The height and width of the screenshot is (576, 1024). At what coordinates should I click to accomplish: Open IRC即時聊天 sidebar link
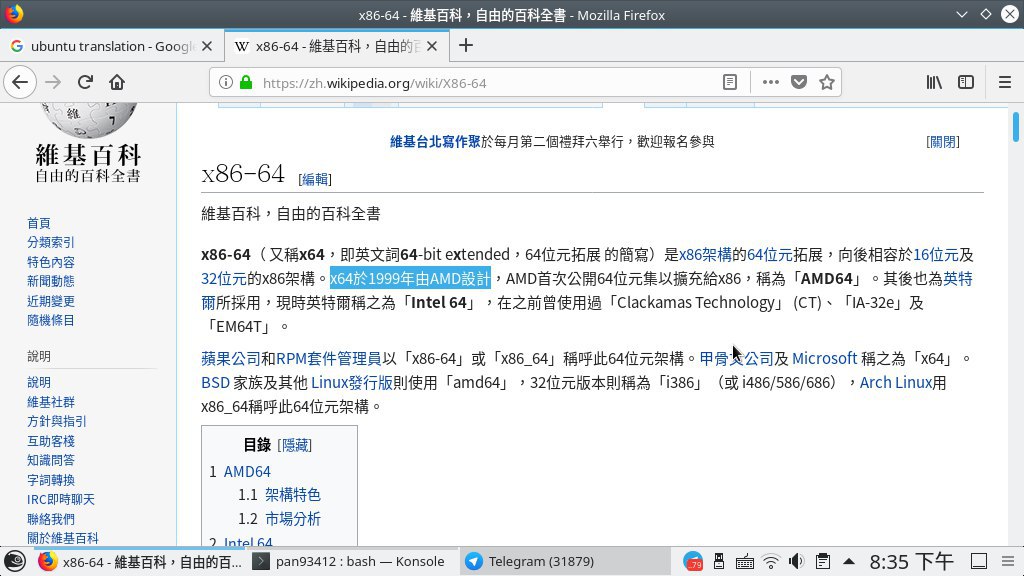pos(61,500)
